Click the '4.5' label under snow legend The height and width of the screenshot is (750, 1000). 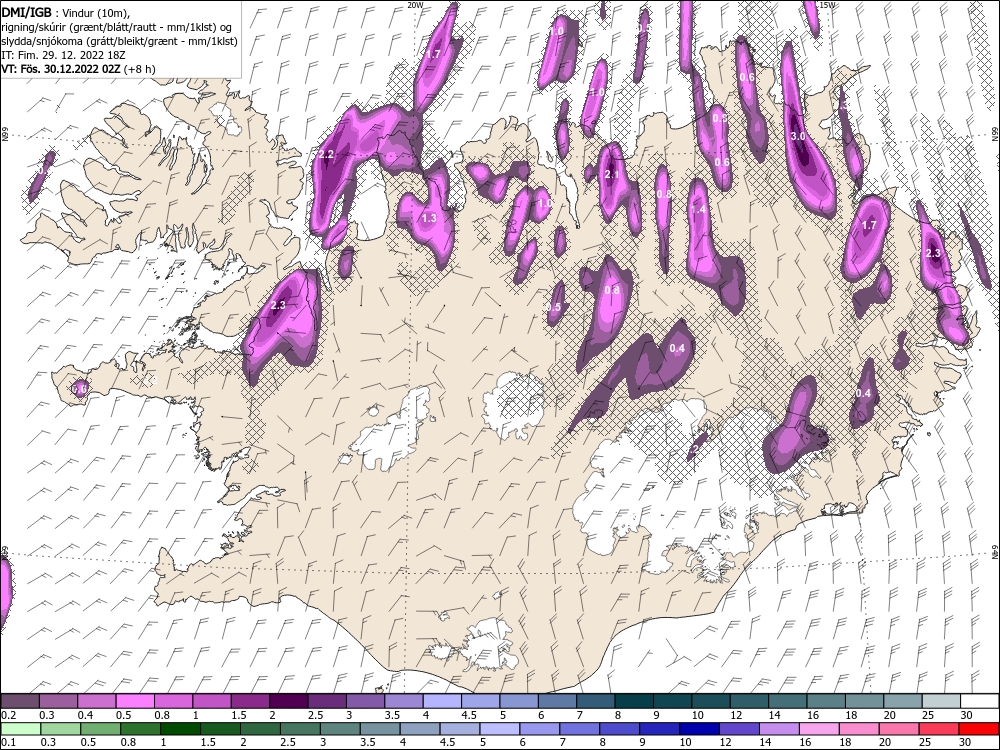click(469, 716)
